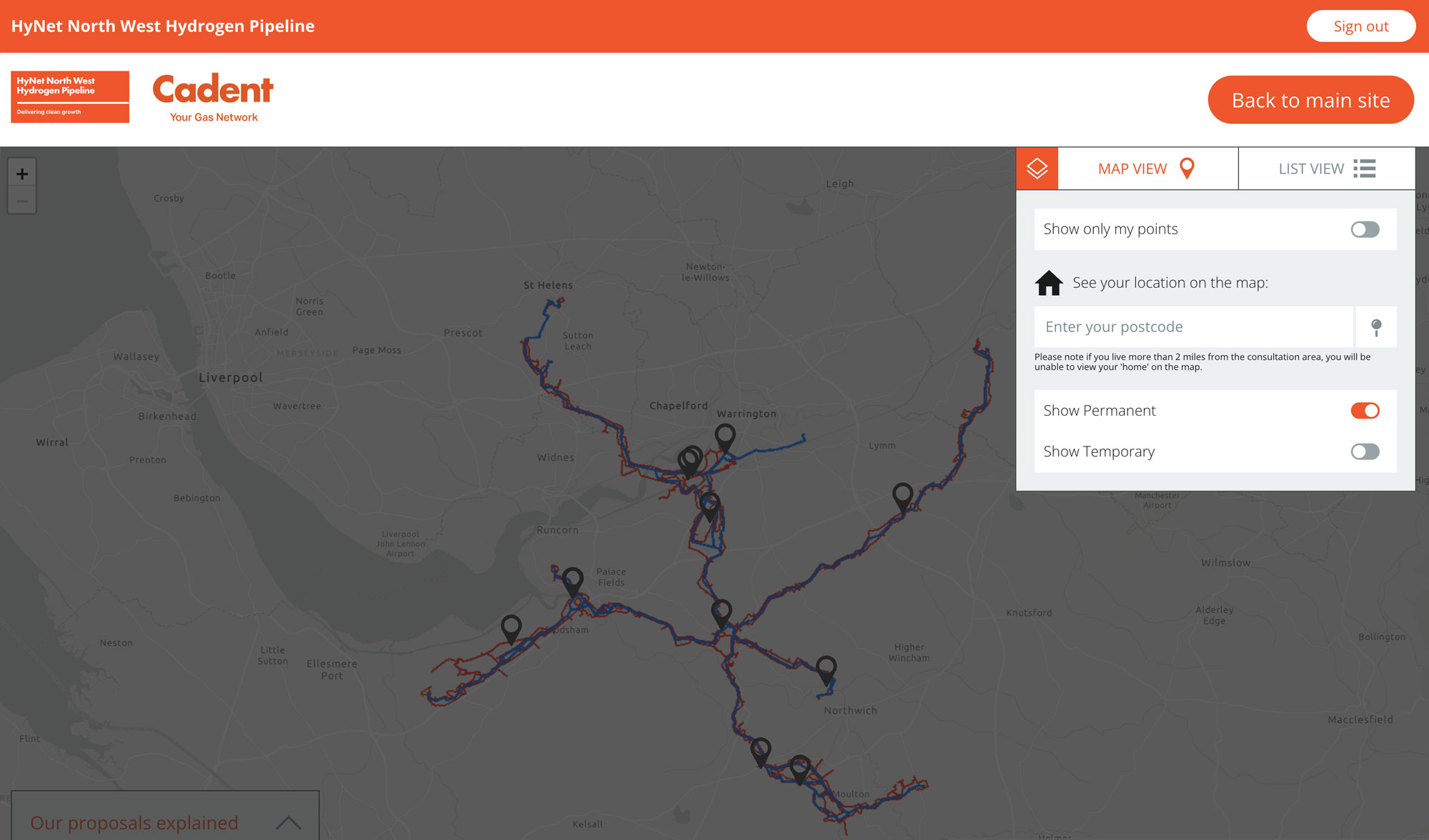
Task: Click the postcode locate pin button
Action: 1376,327
